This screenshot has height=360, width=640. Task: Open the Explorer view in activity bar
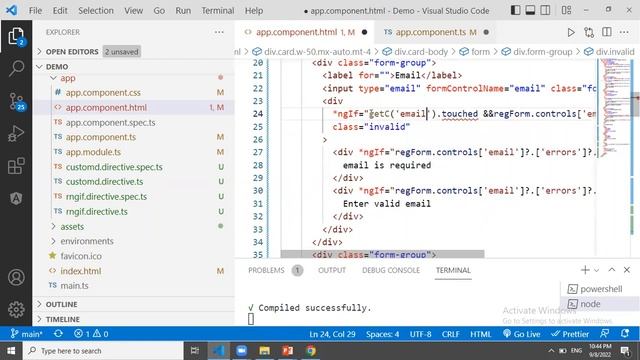click(x=16, y=37)
